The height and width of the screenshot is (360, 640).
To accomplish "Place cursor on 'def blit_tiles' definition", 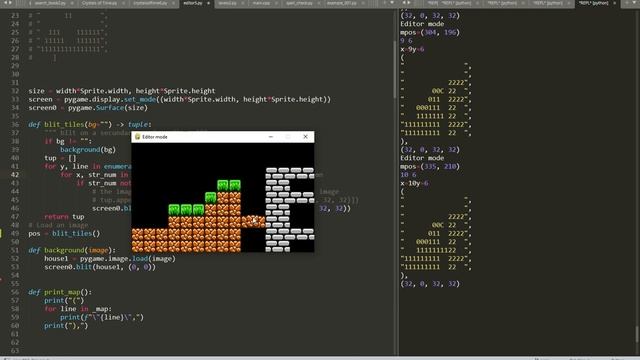I will click(90, 124).
